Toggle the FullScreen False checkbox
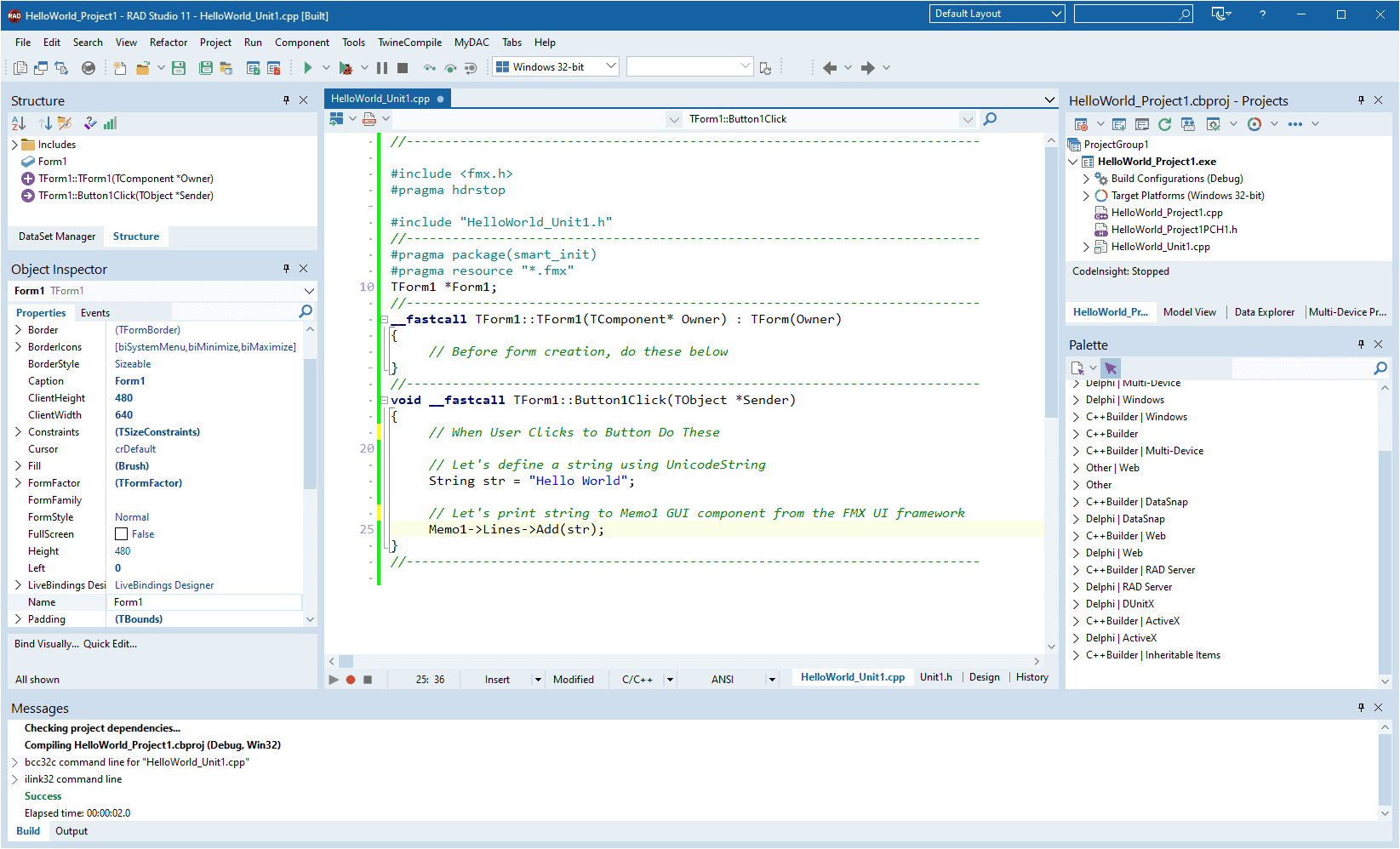Screen dimensions: 1400x849 [x=121, y=534]
